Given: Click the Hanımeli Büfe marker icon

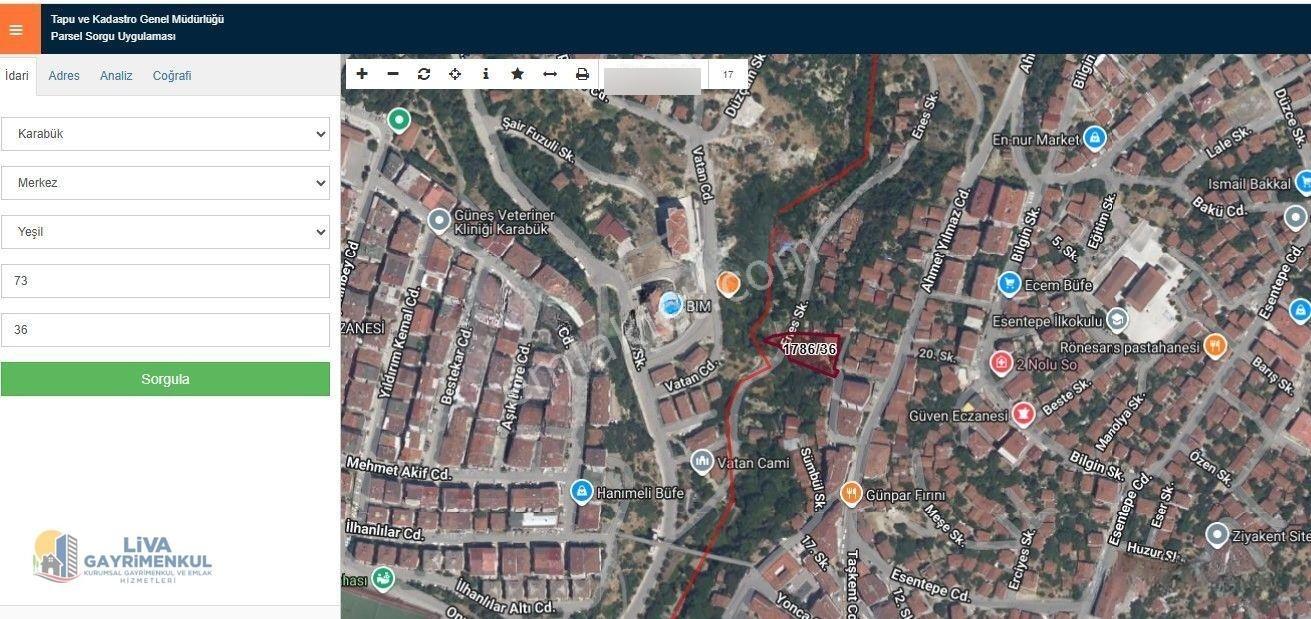Looking at the screenshot, I should (x=581, y=492).
